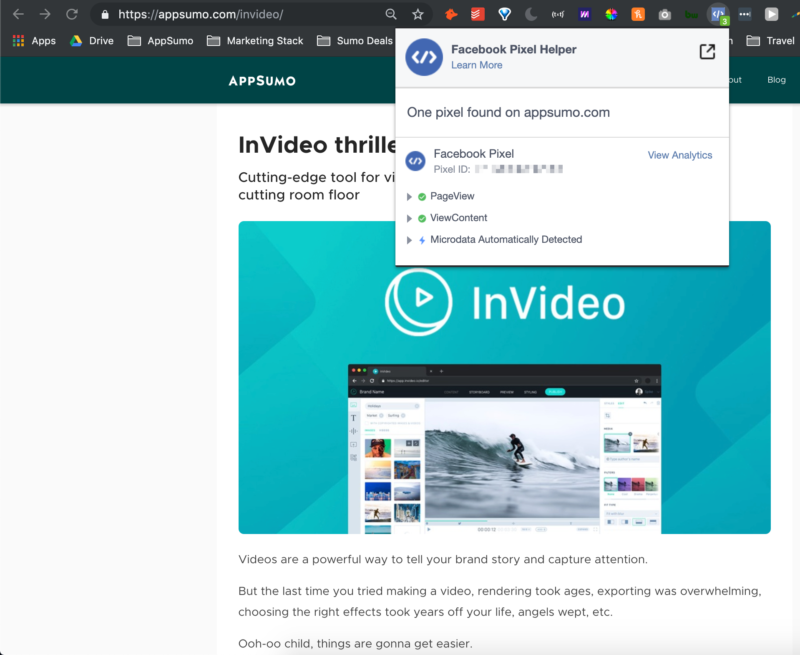This screenshot has width=800, height=655.
Task: Open the green BuiltWith extension icon
Action: tap(691, 14)
